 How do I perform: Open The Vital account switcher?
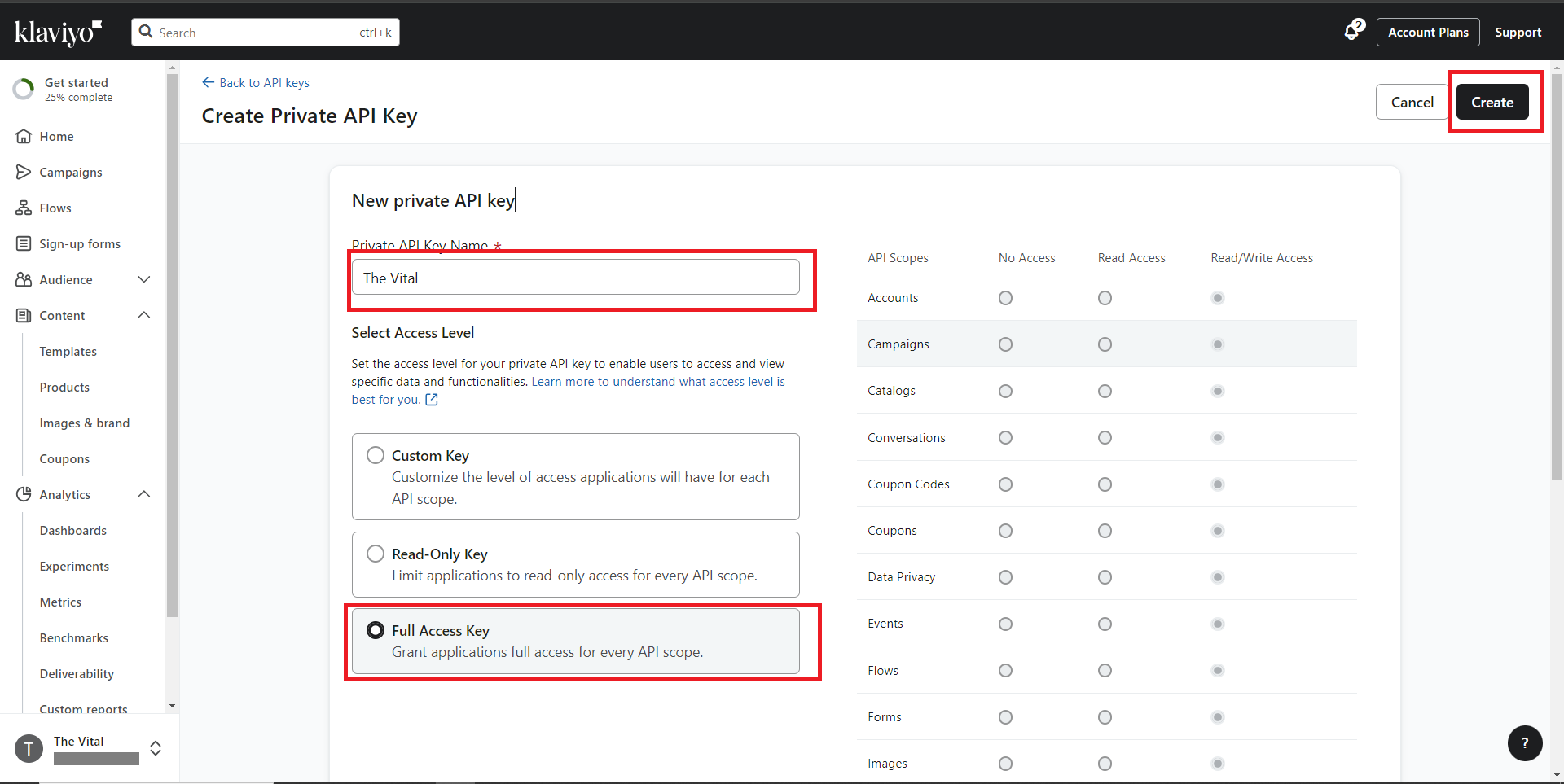pos(155,748)
